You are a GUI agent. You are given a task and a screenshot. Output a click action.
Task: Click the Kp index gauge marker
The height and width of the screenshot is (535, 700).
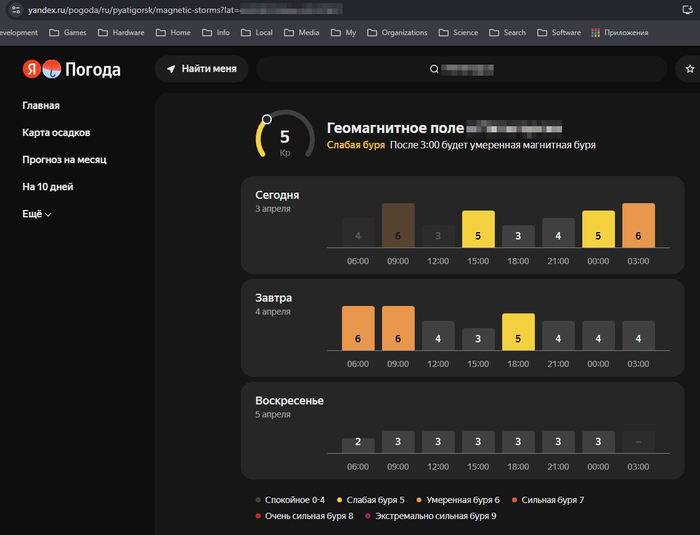pyautogui.click(x=267, y=119)
